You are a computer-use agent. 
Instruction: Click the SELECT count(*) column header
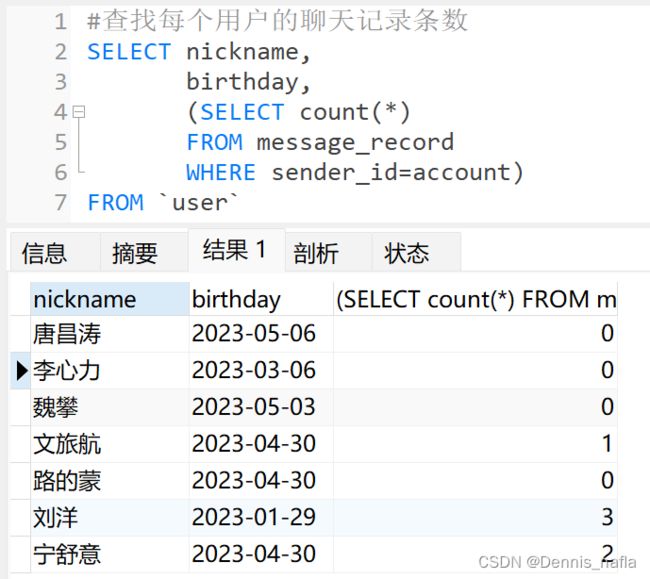pyautogui.click(x=475, y=299)
